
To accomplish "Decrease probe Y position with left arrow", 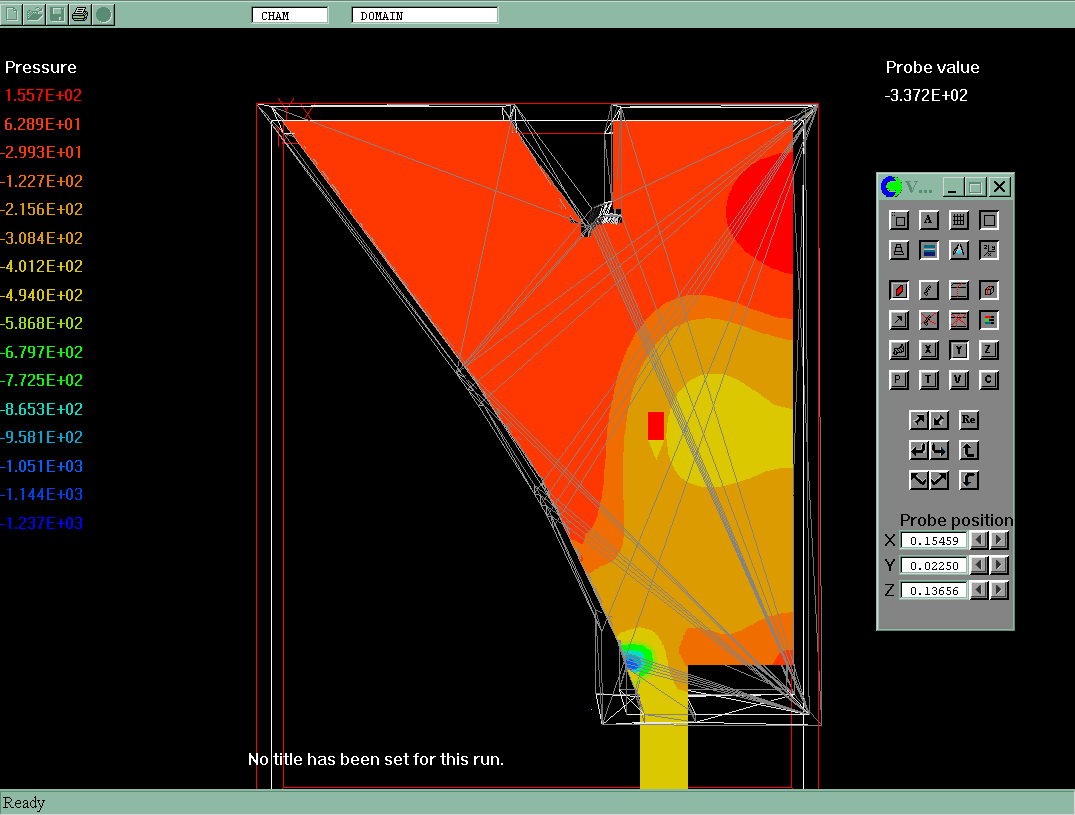I will tap(980, 565).
